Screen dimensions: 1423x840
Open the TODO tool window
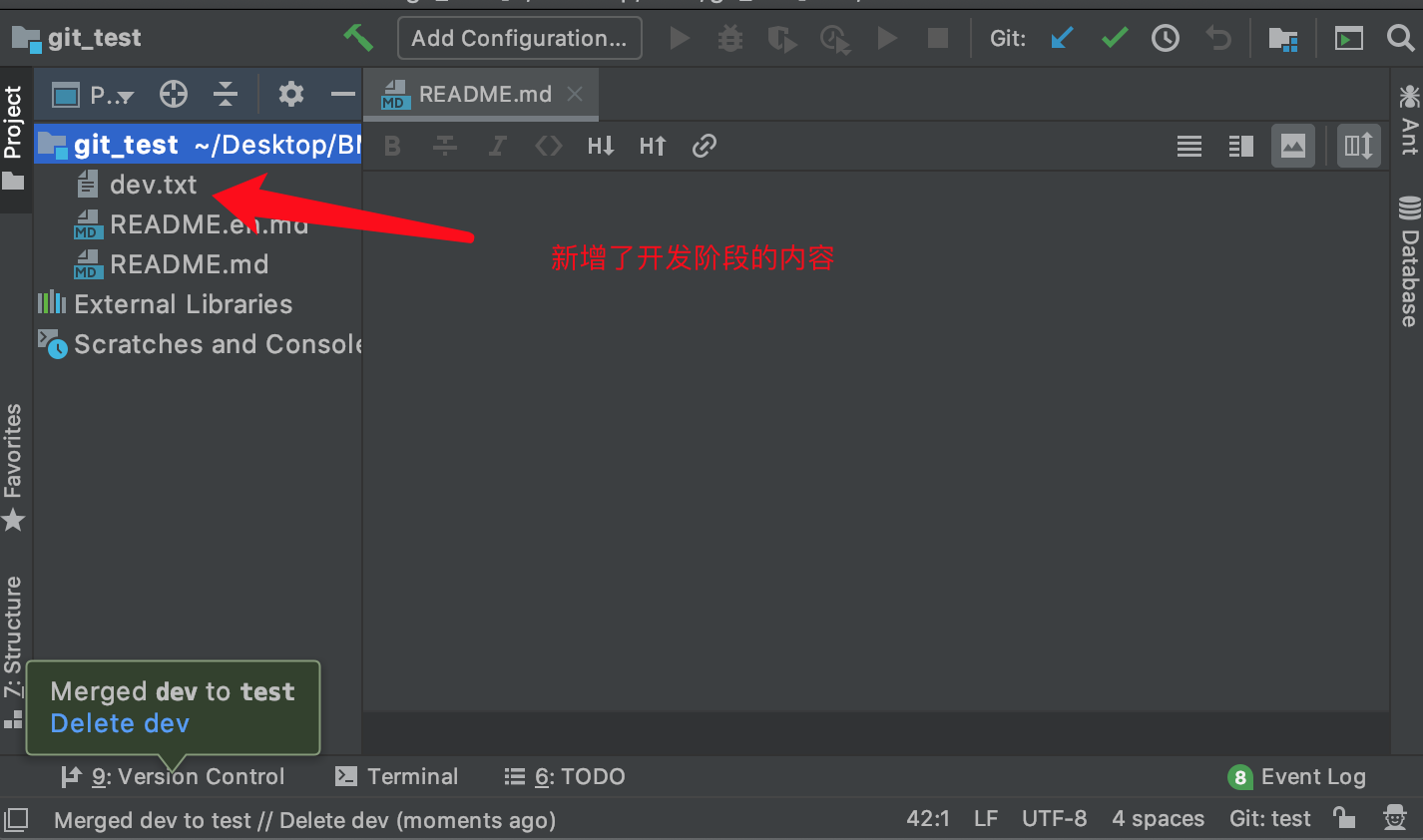[565, 776]
